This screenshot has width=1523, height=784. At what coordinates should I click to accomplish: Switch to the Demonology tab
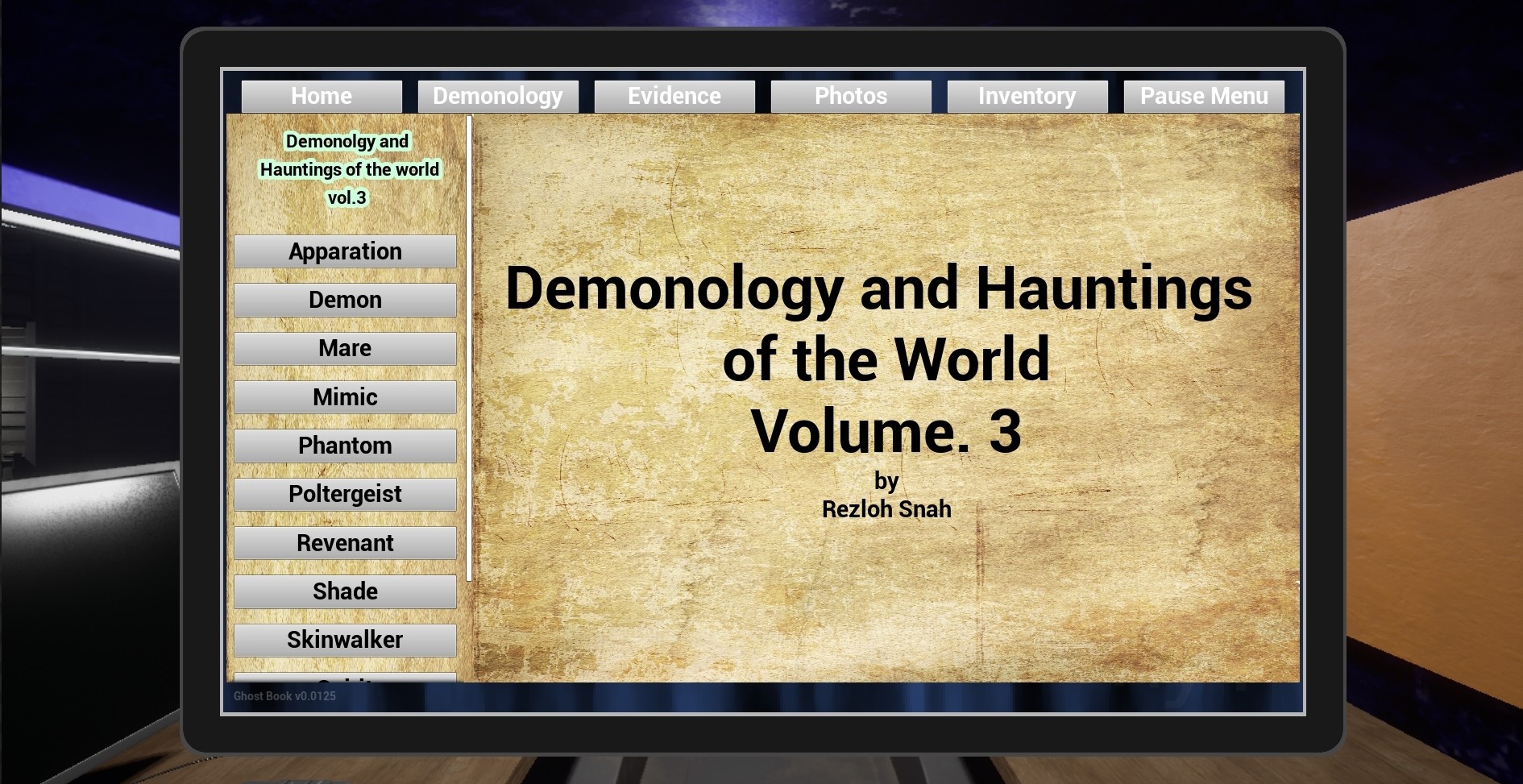[498, 96]
